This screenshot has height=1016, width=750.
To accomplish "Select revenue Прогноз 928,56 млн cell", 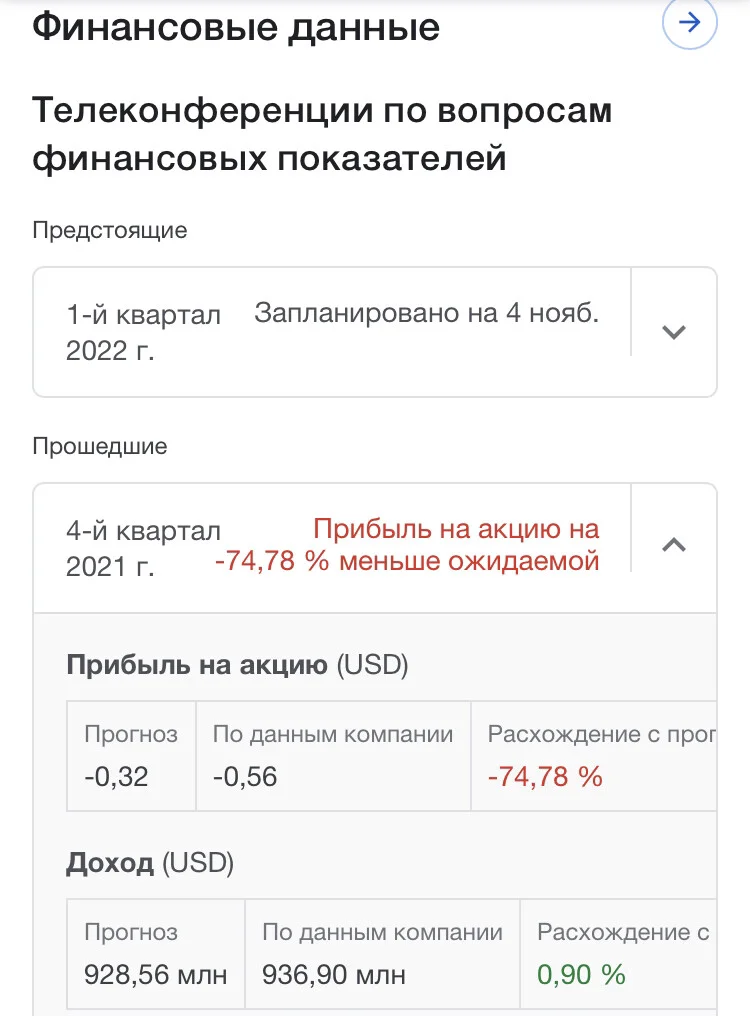I will pyautogui.click(x=156, y=954).
